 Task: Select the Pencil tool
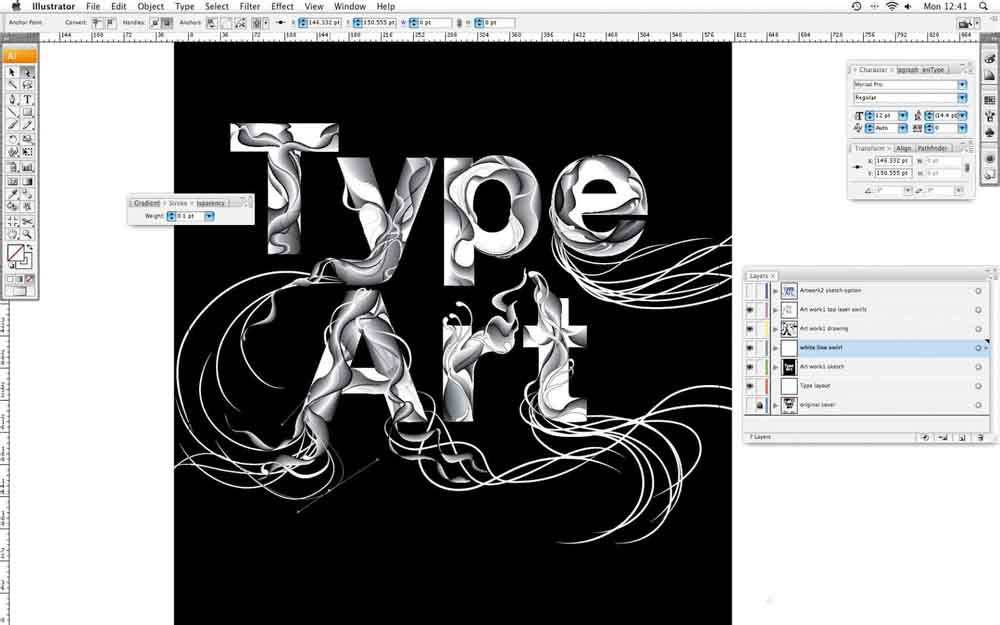pos(27,125)
